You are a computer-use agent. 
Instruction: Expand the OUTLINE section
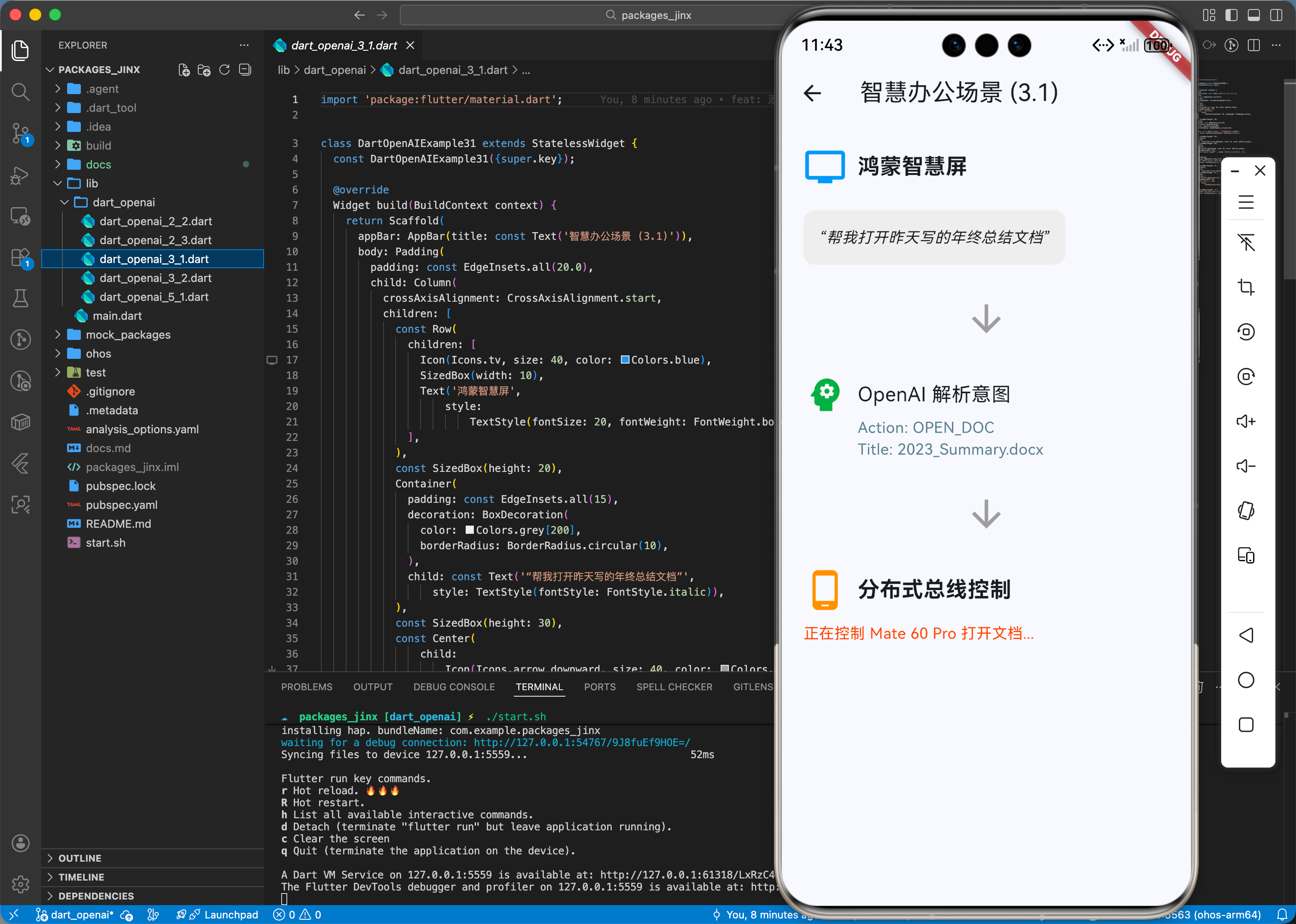click(153, 858)
